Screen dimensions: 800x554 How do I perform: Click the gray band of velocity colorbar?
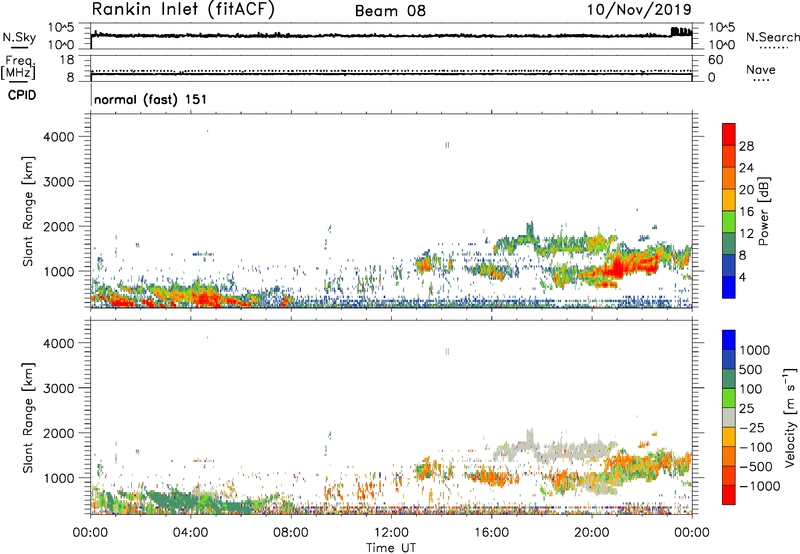(x=729, y=417)
